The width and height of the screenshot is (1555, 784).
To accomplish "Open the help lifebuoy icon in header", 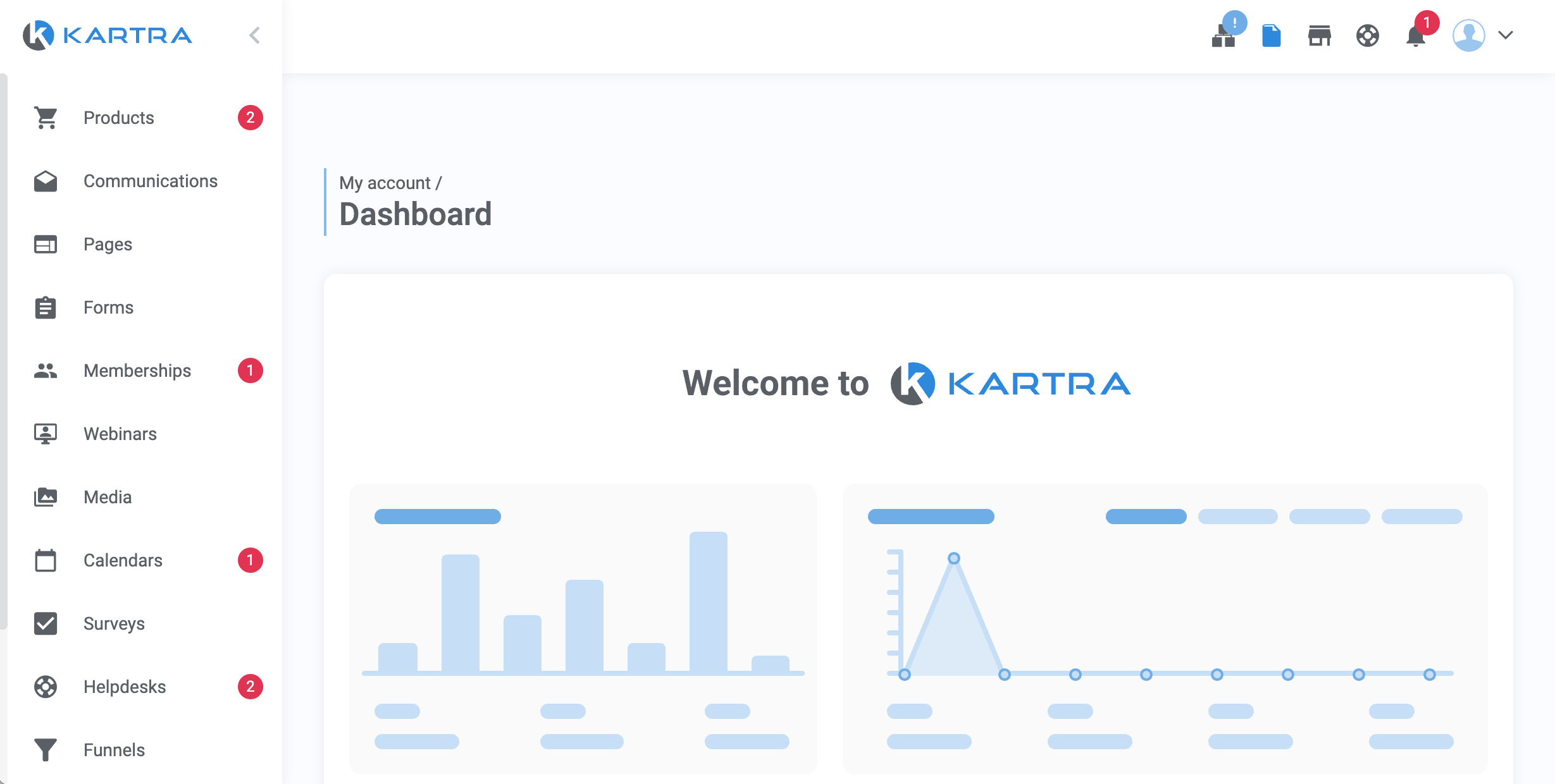I will [1368, 35].
